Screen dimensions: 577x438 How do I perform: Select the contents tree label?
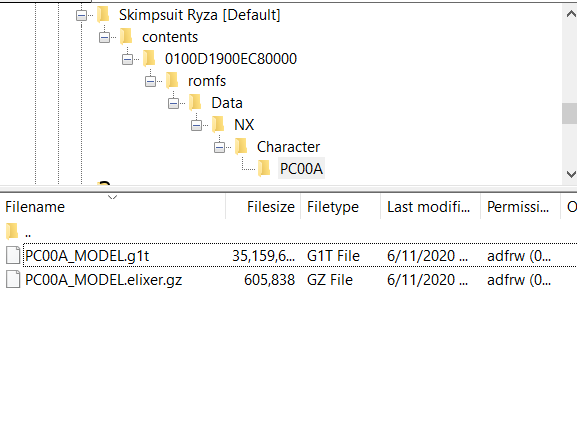(170, 37)
